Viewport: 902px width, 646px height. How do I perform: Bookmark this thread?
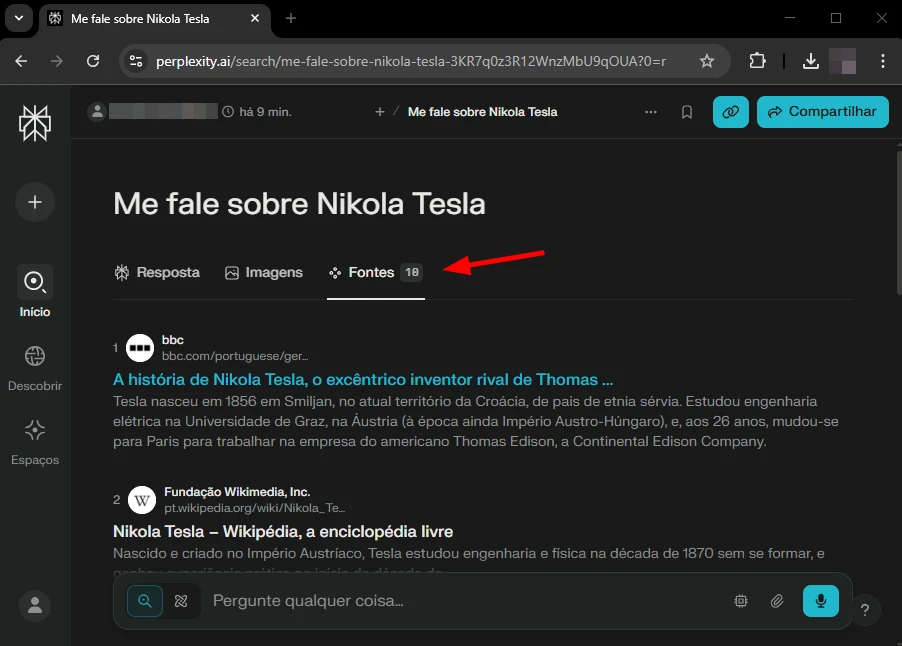[x=687, y=112]
